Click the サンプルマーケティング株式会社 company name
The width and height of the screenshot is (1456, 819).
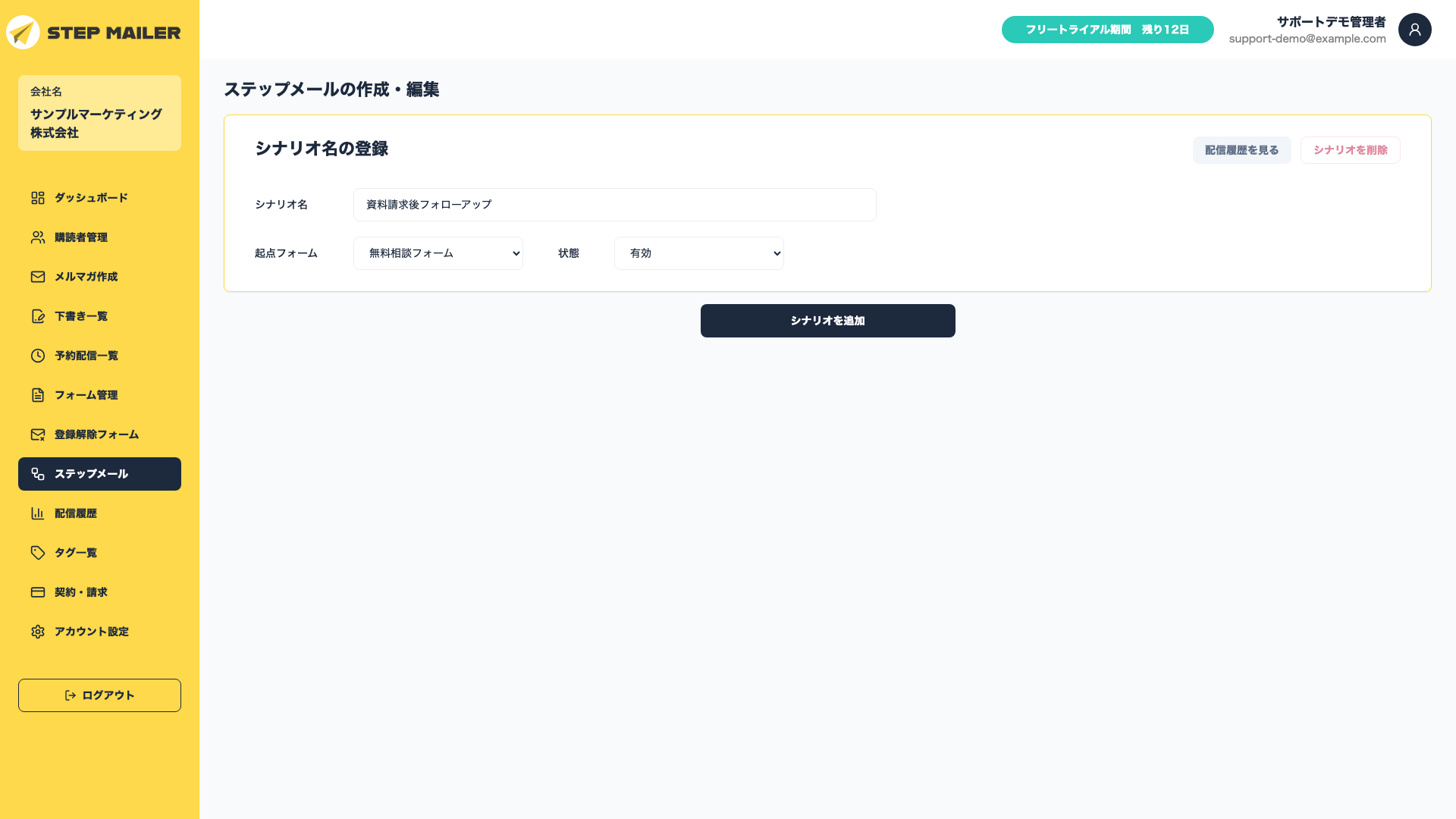click(96, 124)
